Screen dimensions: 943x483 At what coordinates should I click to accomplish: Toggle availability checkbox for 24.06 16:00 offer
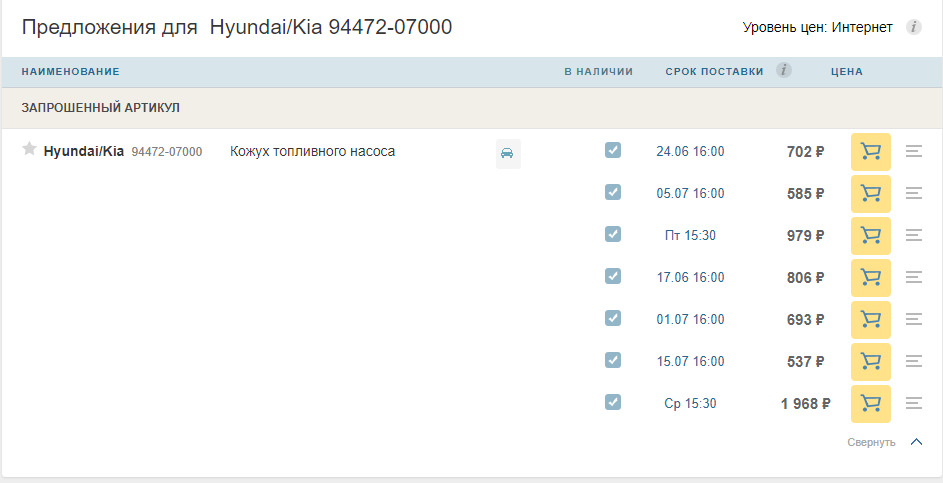tap(613, 150)
